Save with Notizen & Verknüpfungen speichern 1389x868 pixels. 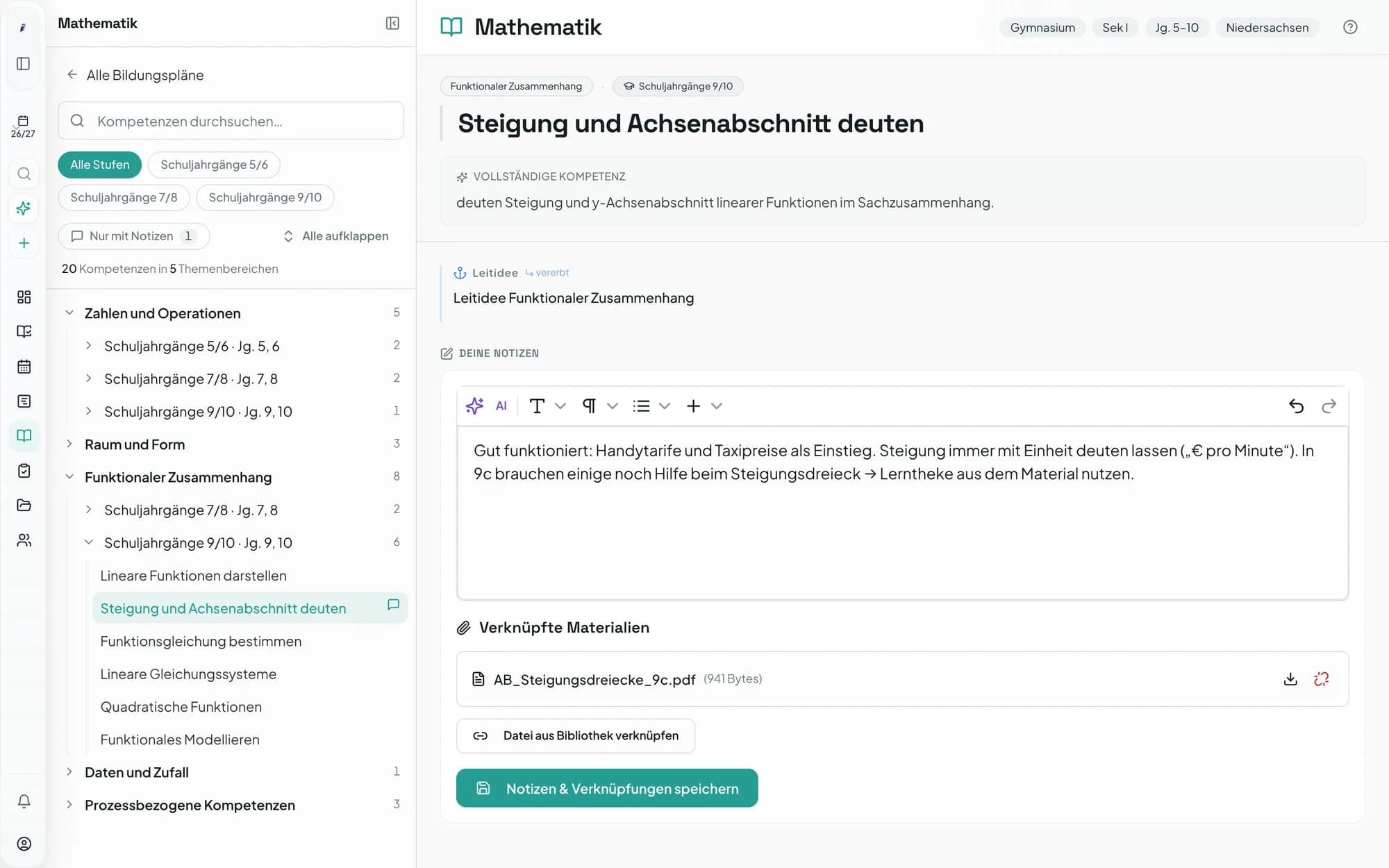pos(607,788)
